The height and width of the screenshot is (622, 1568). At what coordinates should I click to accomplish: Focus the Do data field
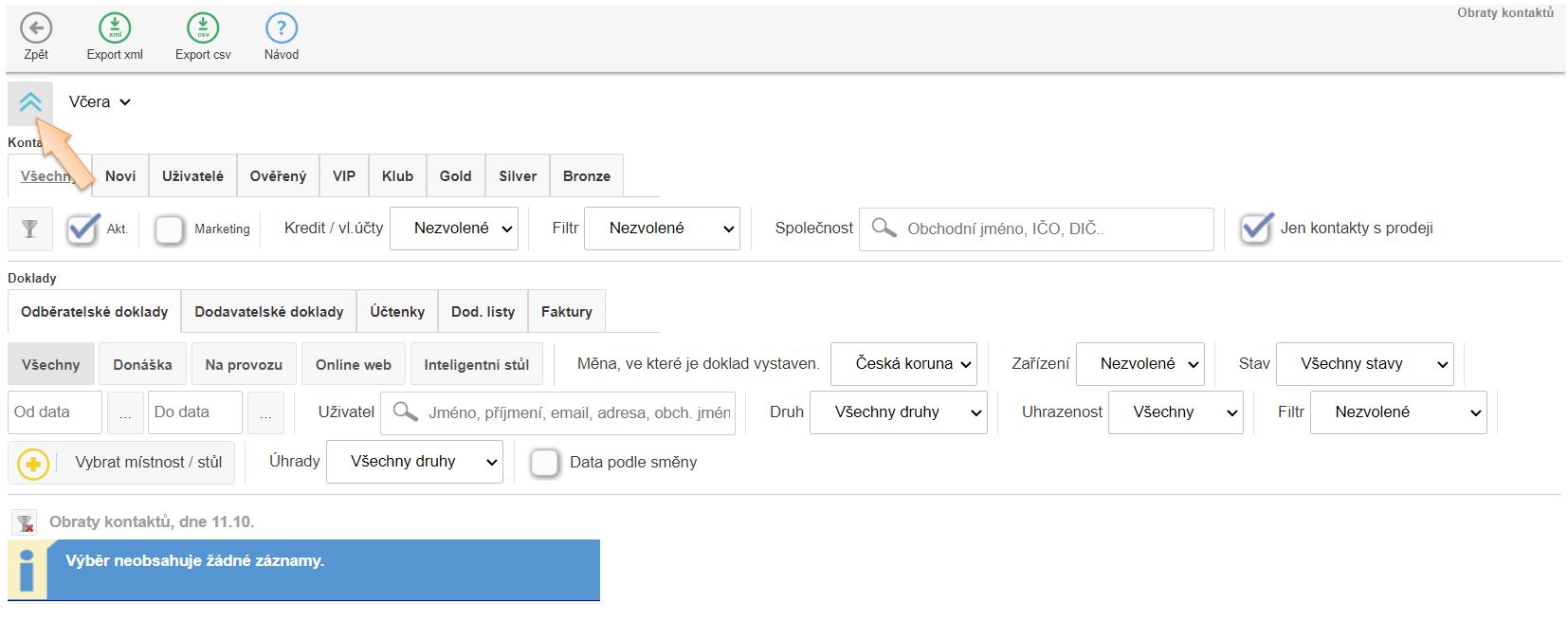coord(195,412)
